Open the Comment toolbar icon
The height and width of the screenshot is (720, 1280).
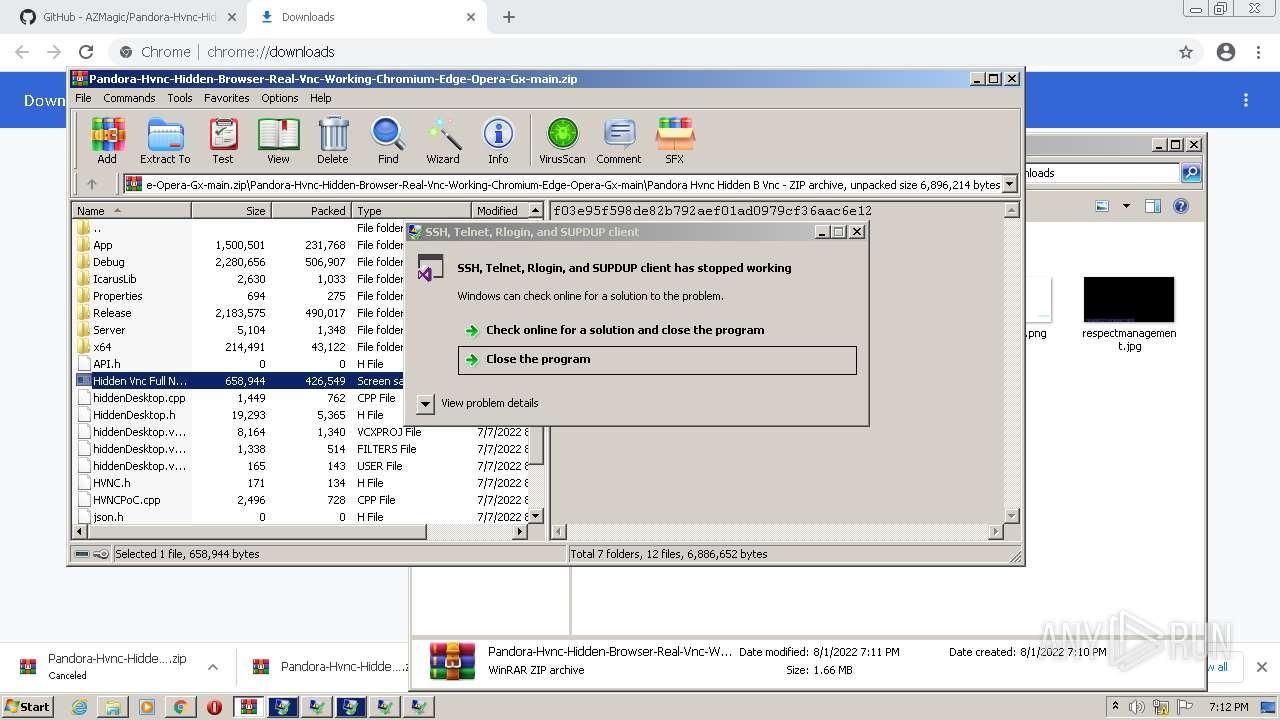(619, 141)
